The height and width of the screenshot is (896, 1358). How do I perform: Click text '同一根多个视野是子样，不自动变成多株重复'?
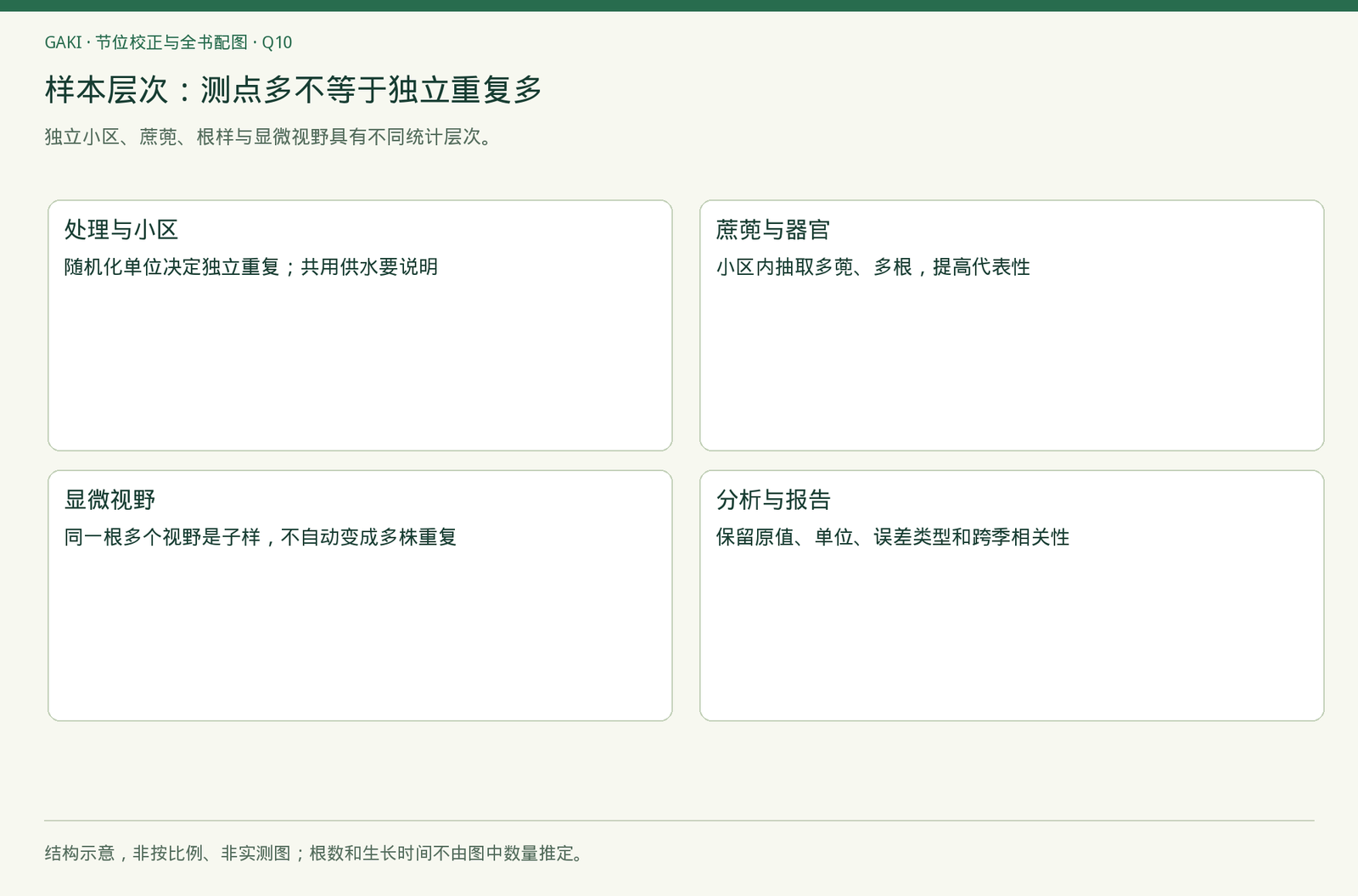click(261, 536)
